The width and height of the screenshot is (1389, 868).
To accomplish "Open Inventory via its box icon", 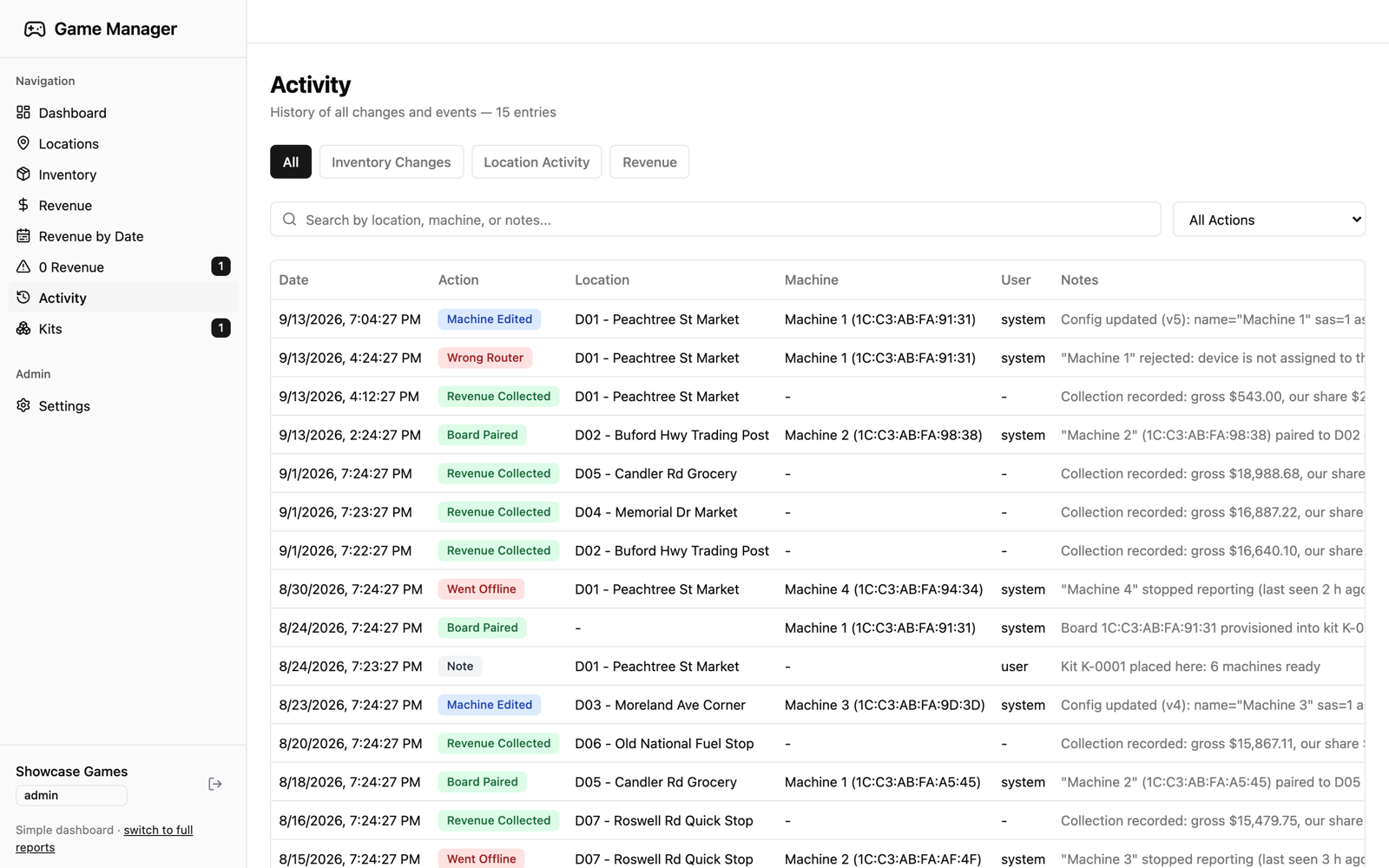I will tap(23, 174).
